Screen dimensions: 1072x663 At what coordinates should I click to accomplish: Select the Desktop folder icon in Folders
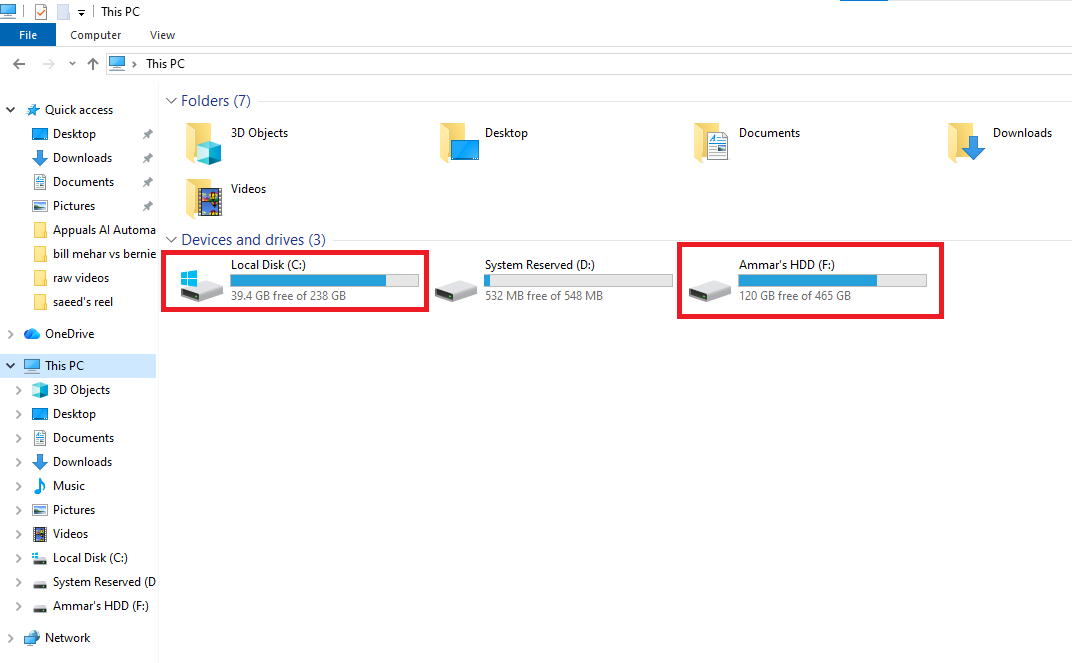coord(459,143)
